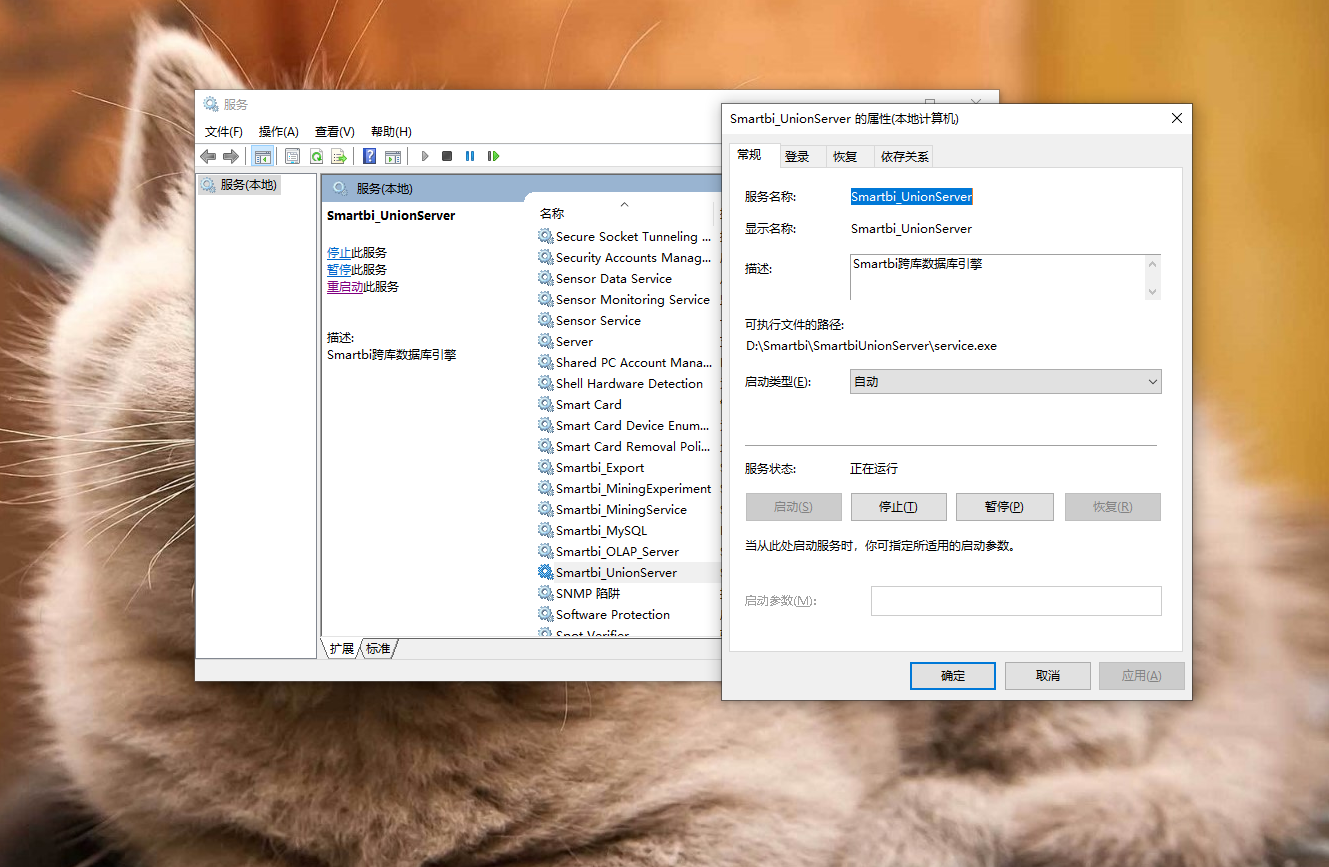Screen dimensions: 1329x867
Task: Click the gear icon beside Sensor Data Service
Action: 545,278
